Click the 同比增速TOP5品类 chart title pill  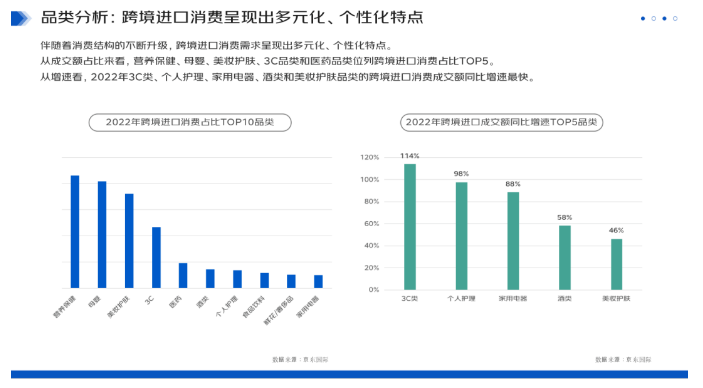[501, 122]
